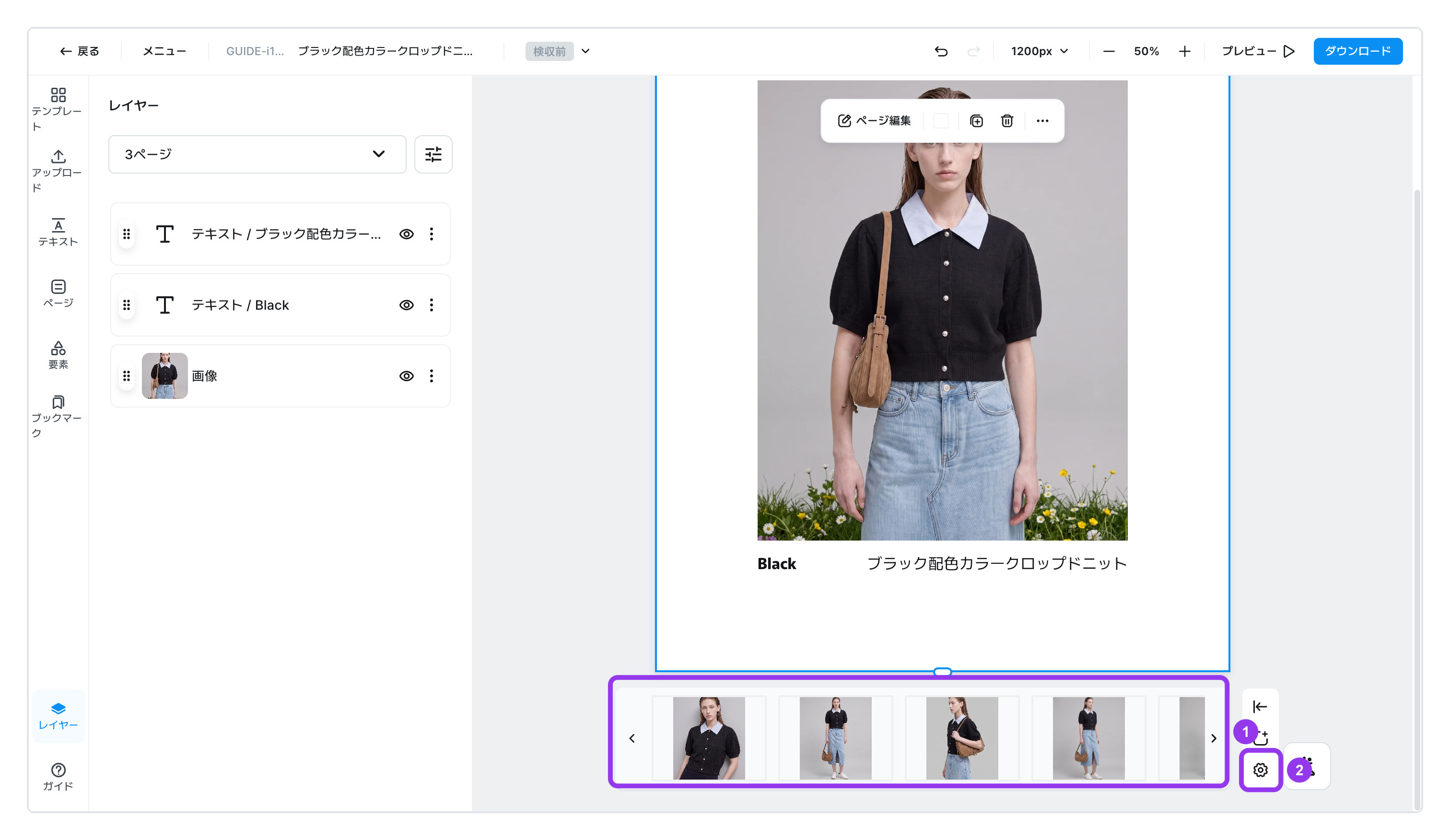Zoom out with the minus icon

pos(1109,51)
